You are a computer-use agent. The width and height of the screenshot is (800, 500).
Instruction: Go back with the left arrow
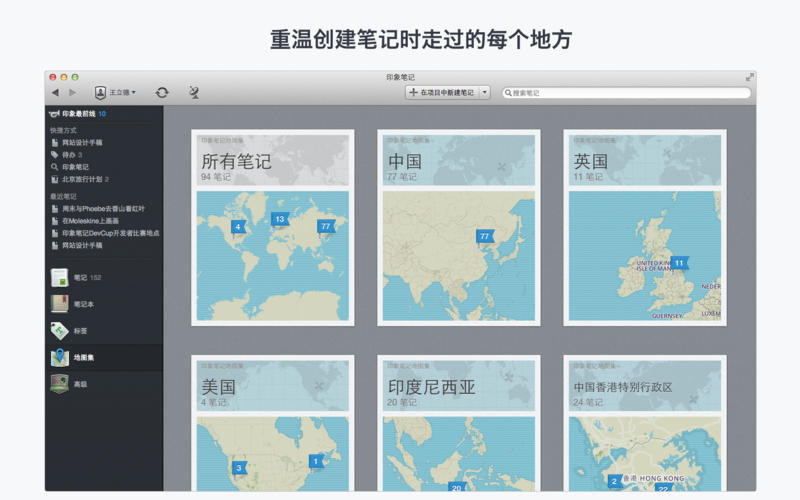(x=55, y=93)
